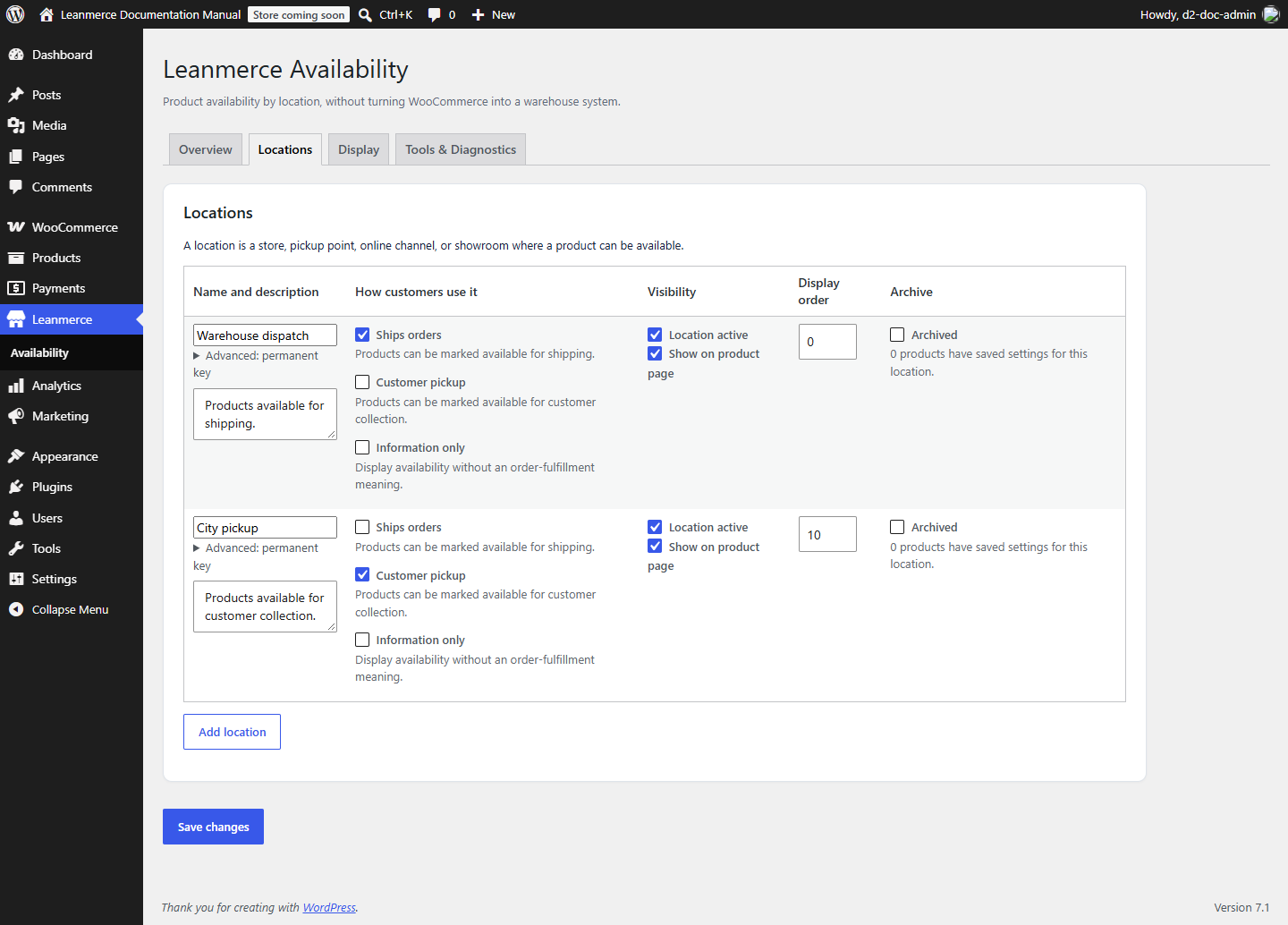Toggle Location active for Warehouse dispatch
Screen dimensions: 1288x925
coord(655,335)
